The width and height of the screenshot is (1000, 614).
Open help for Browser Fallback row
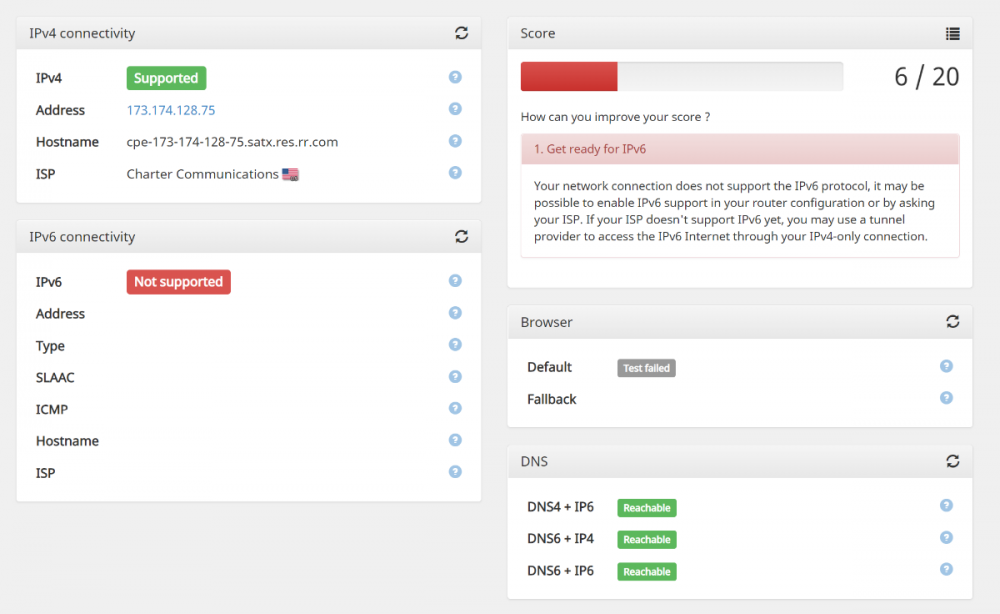(946, 398)
